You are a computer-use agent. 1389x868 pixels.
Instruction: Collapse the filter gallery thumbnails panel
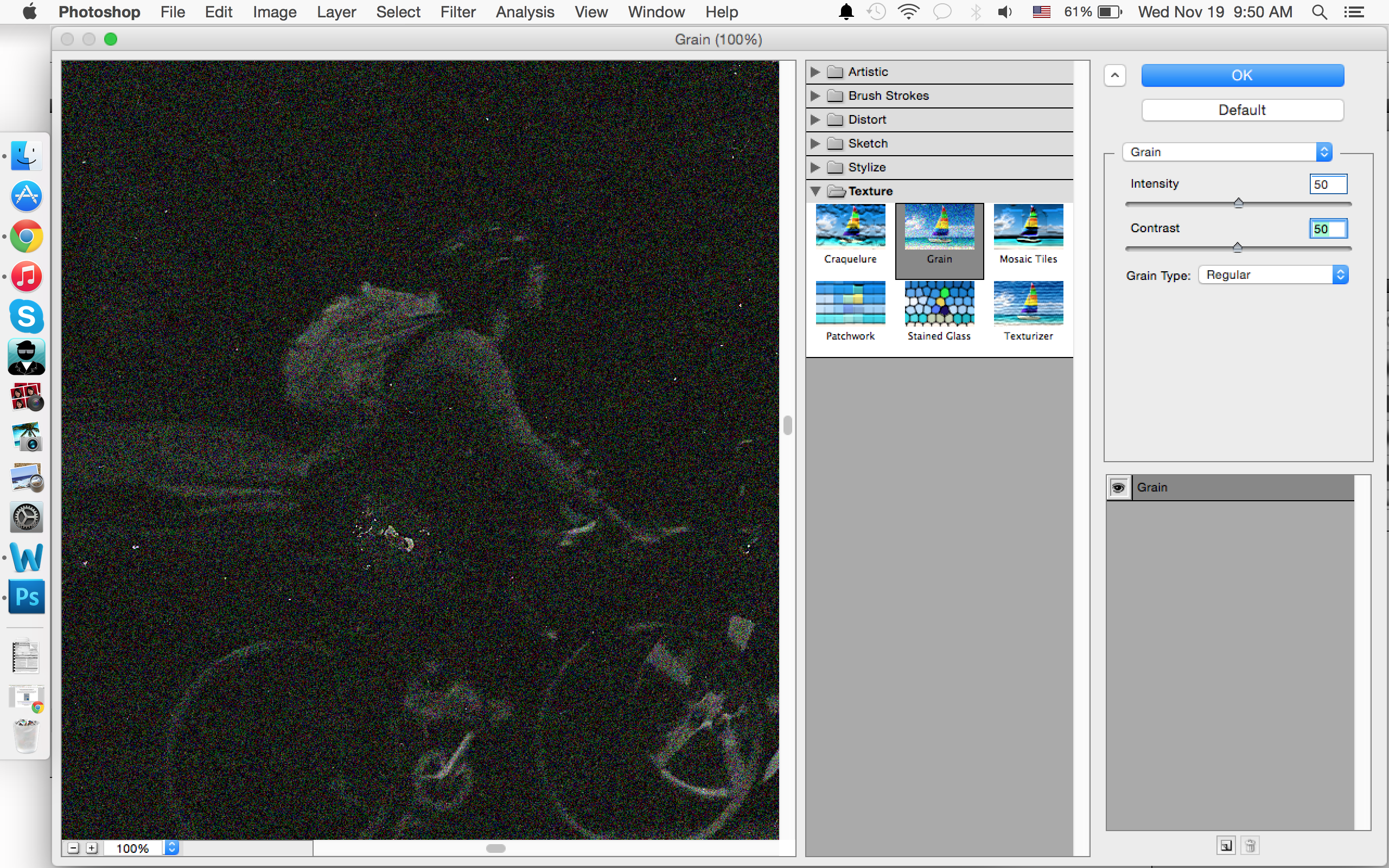[x=1114, y=75]
